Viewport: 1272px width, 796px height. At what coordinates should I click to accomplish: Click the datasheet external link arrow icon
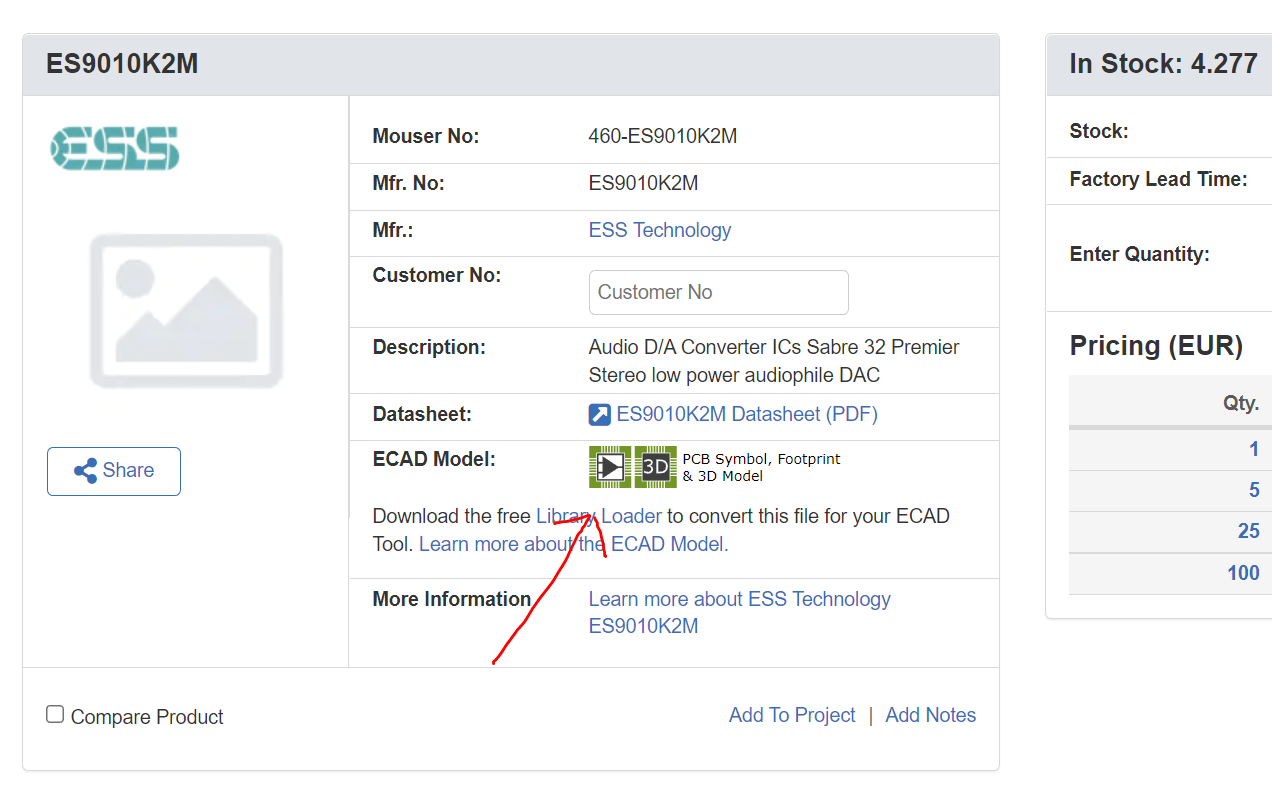pyautogui.click(x=600, y=414)
